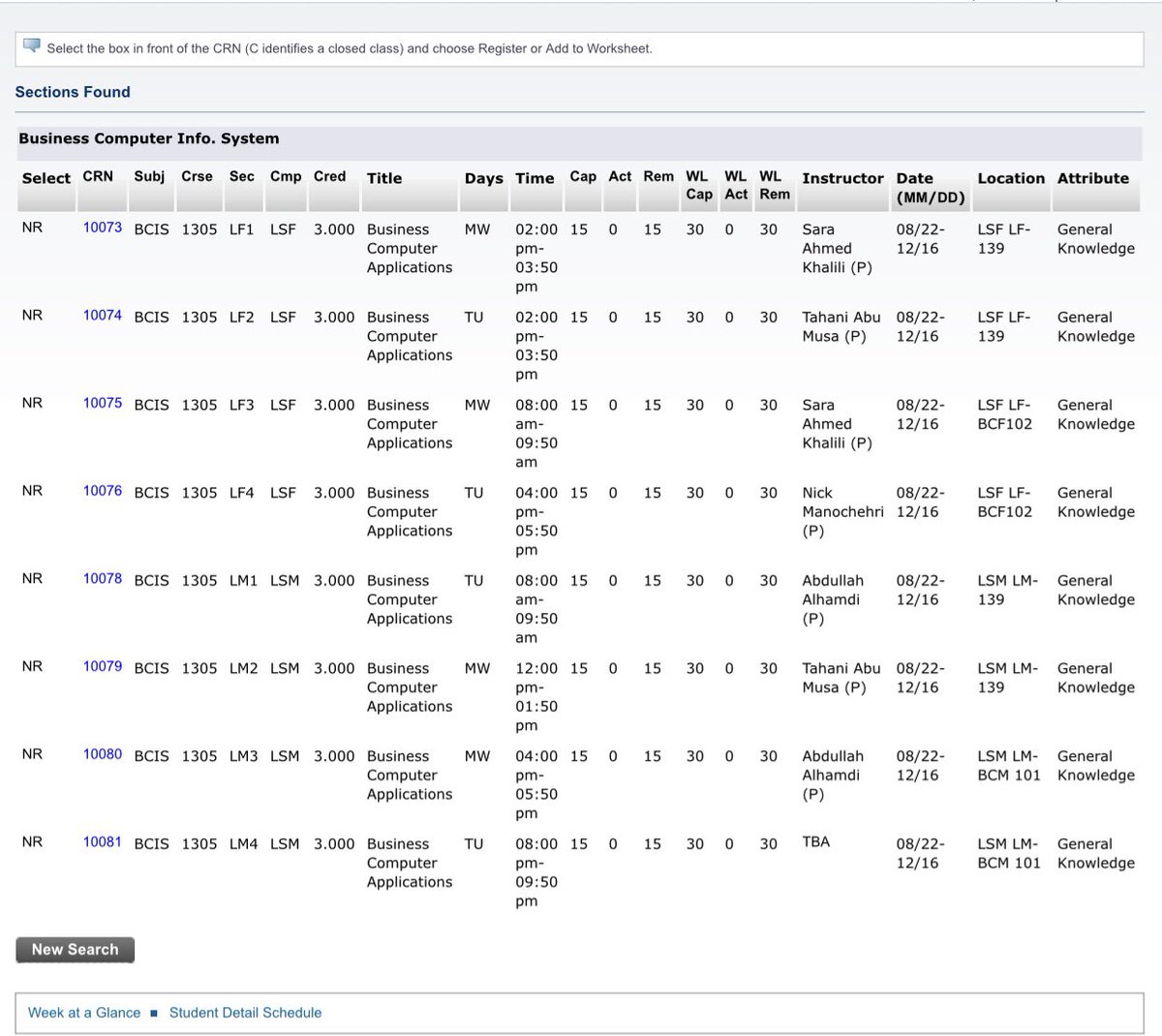The height and width of the screenshot is (1036, 1162).
Task: Click Abdullah Alhamdi in LM1 row
Action: click(x=833, y=599)
